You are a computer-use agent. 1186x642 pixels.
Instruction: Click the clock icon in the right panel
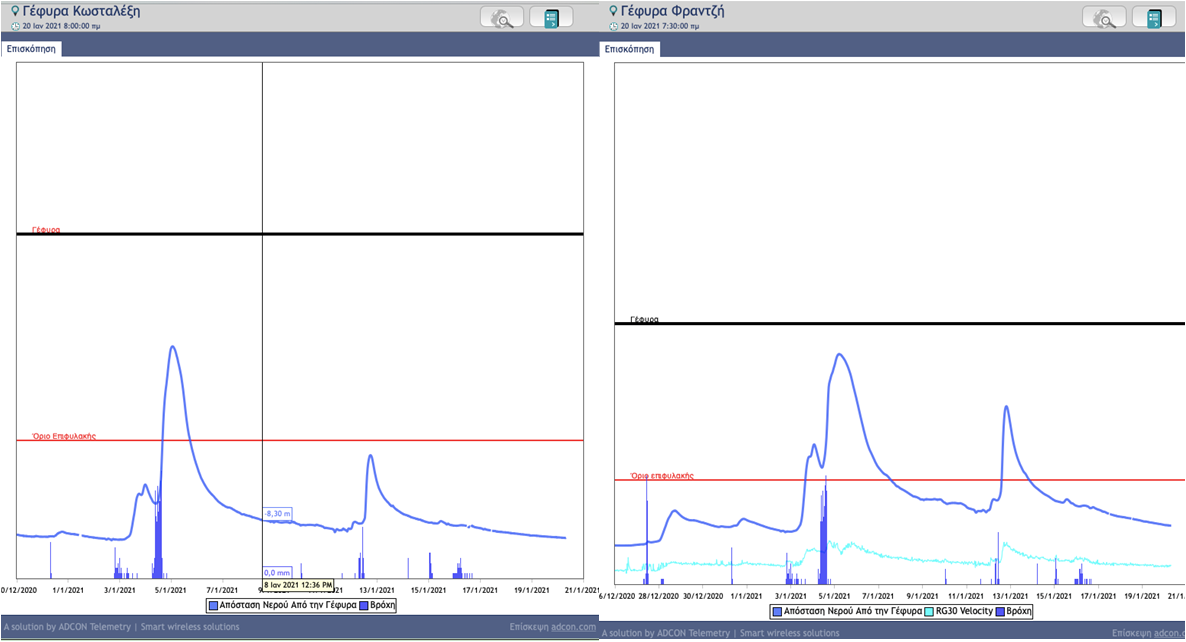point(613,26)
